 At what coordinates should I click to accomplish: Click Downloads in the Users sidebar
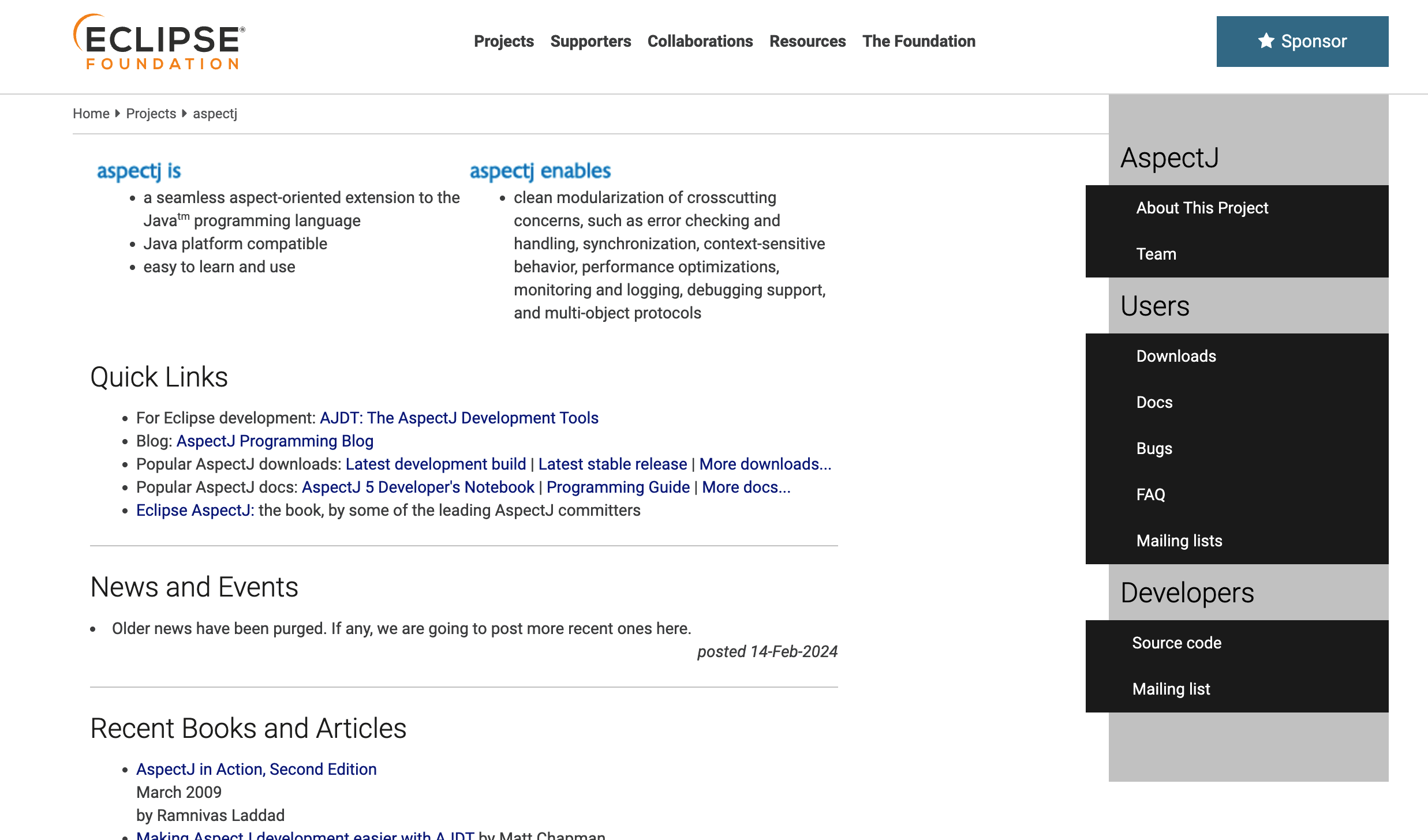click(1177, 356)
